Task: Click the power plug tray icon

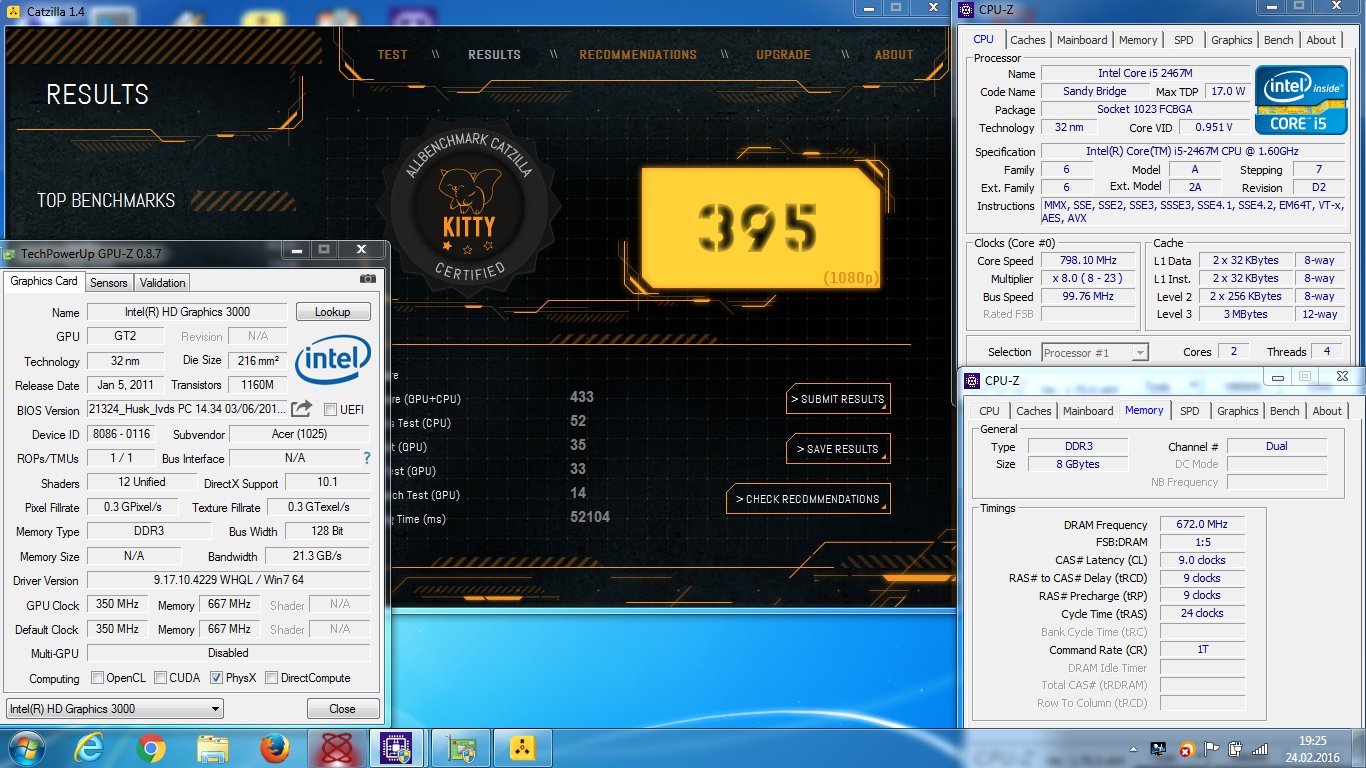Action: point(1236,748)
